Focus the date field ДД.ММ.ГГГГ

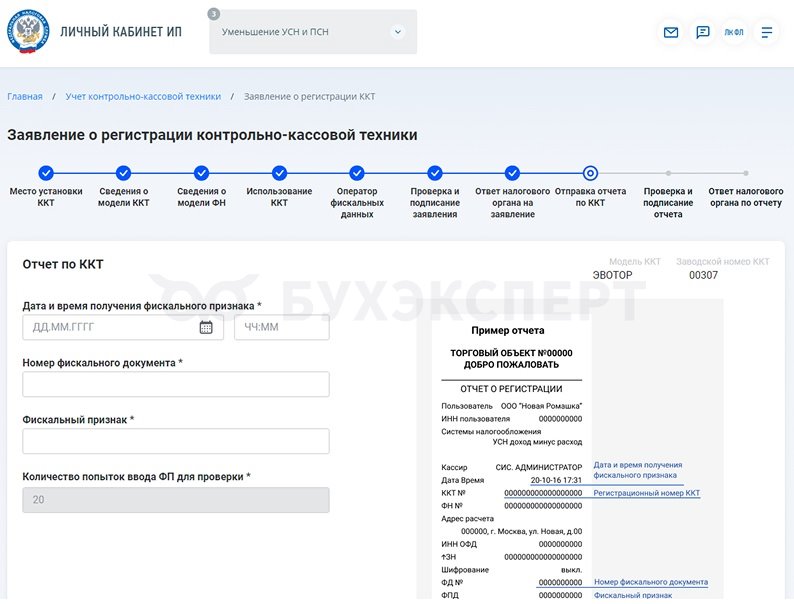tap(123, 327)
